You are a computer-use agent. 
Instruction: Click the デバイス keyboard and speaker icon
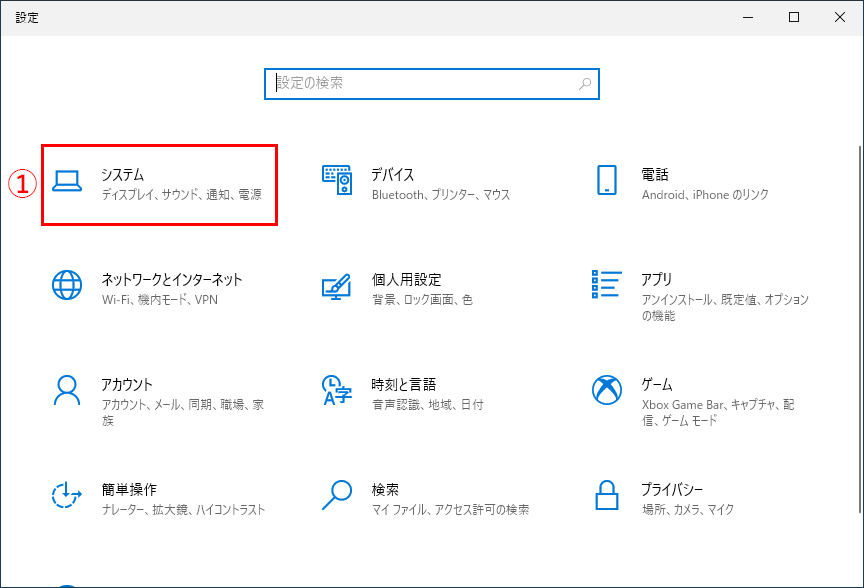tap(337, 180)
